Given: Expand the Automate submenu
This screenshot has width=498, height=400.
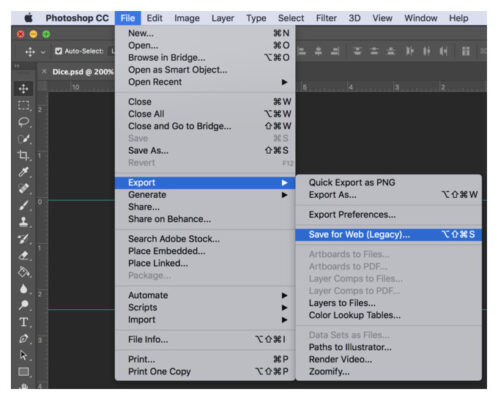Looking at the screenshot, I should pos(205,295).
